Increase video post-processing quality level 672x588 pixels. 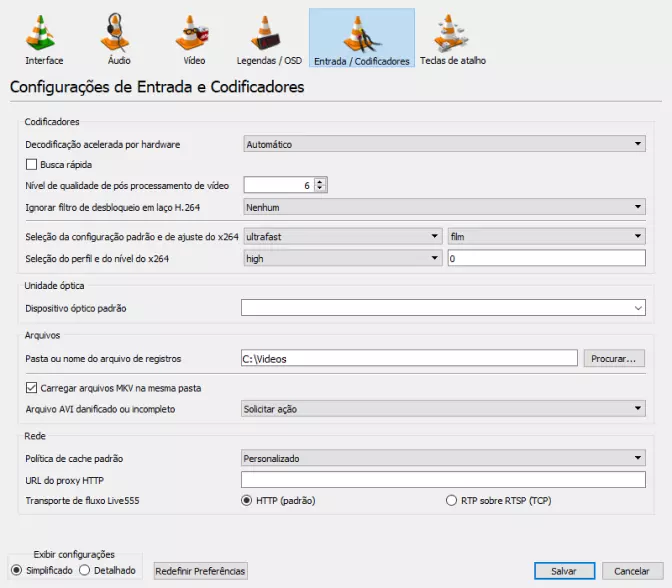pos(320,182)
